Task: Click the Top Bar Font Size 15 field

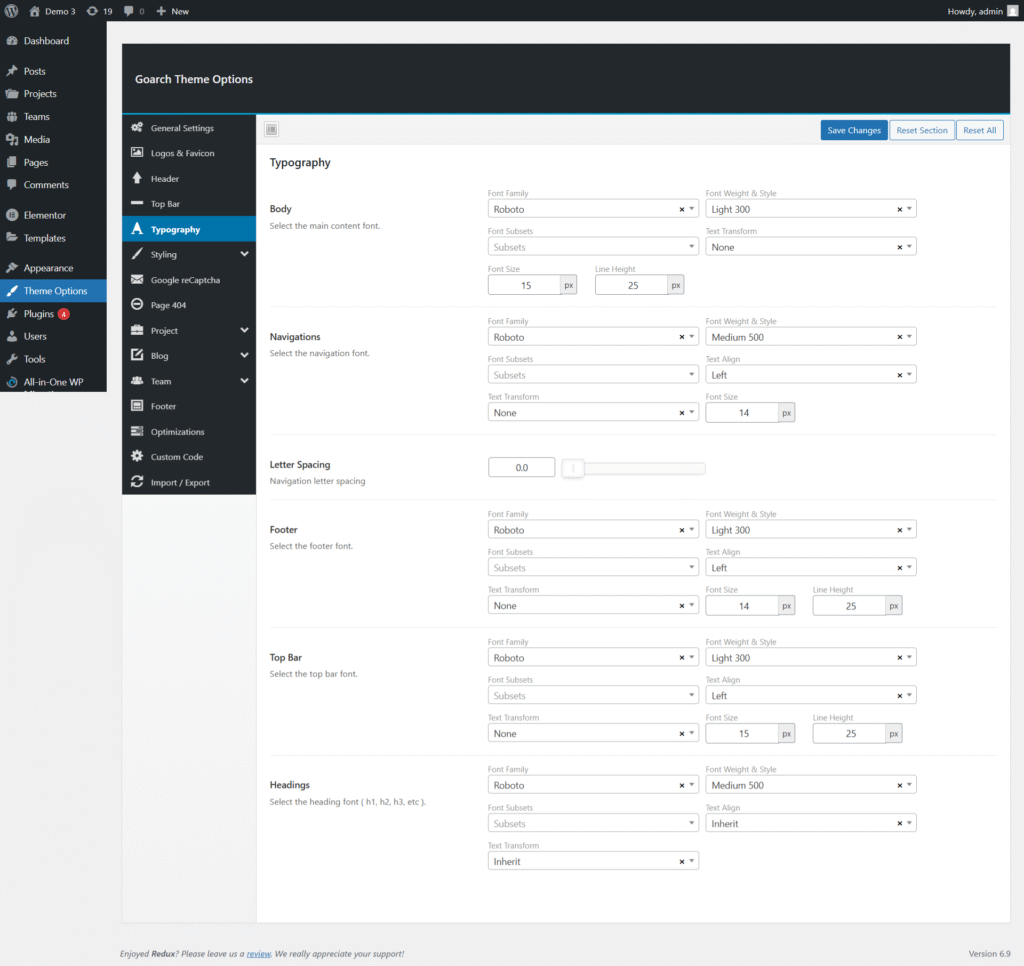Action: [743, 733]
